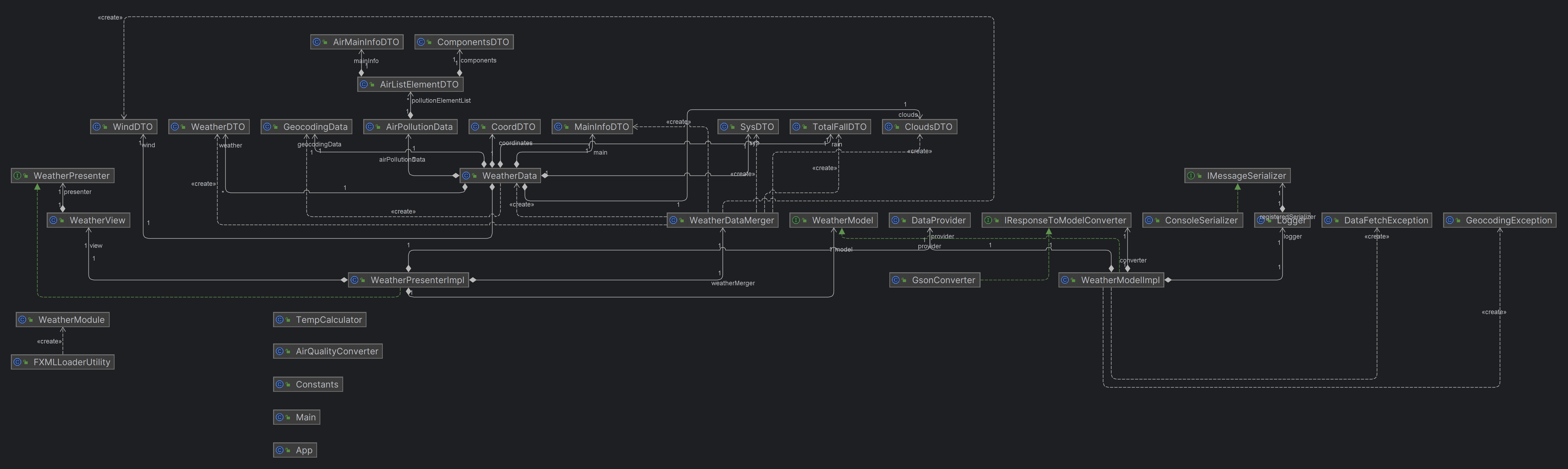Click the IMessageSerializer interface icon
Viewport: 1568px width, 469px height.
(x=1191, y=176)
